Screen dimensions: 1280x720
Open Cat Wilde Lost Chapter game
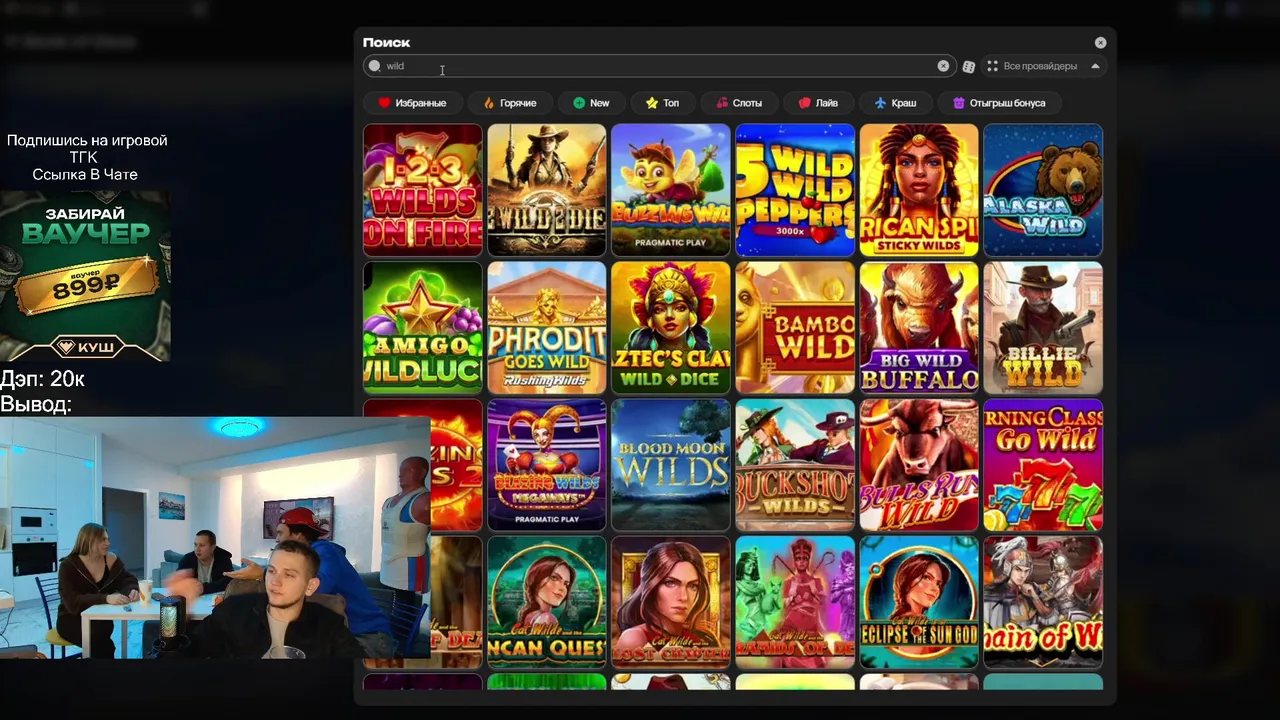click(x=671, y=603)
